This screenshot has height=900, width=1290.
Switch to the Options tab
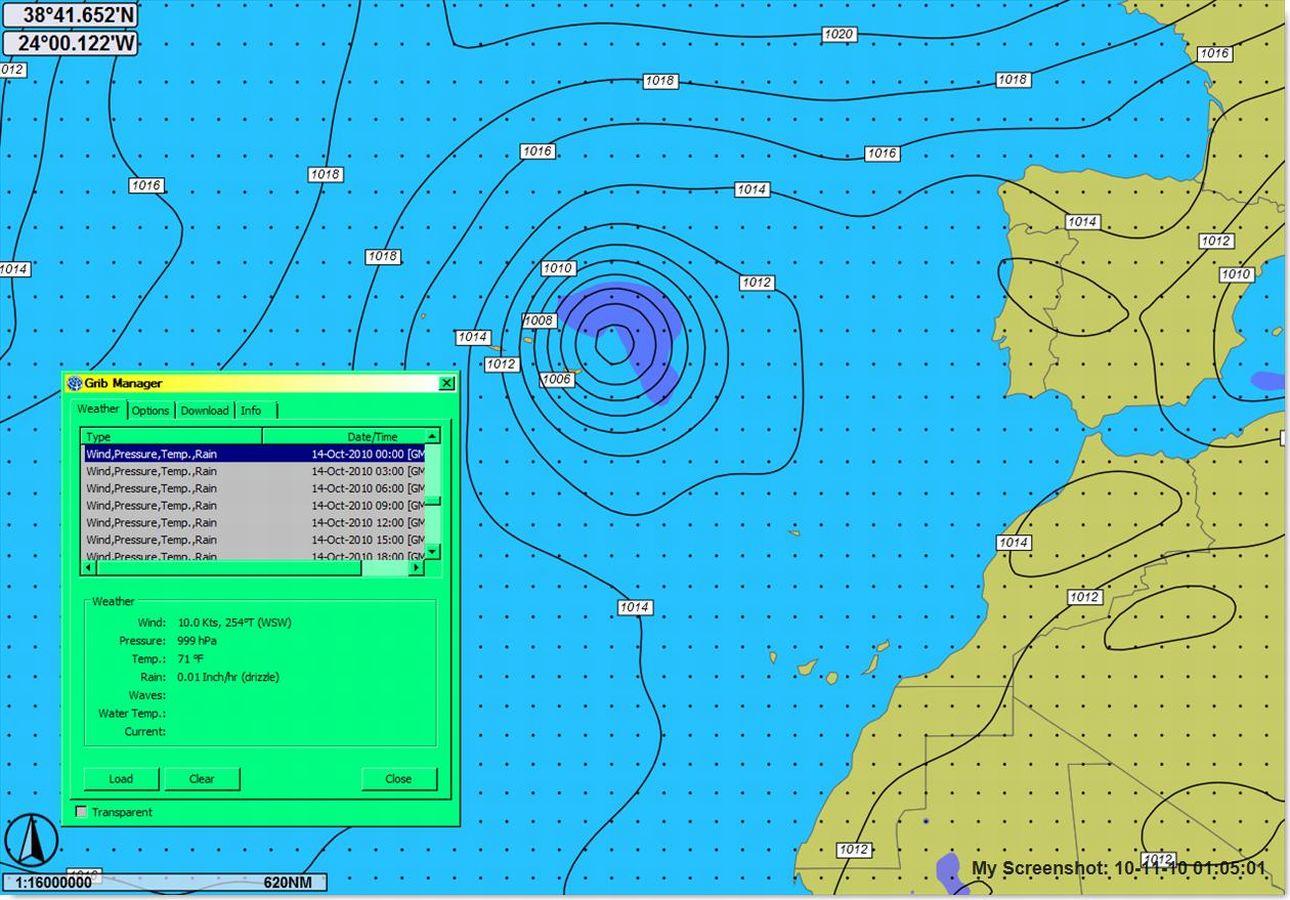(150, 410)
